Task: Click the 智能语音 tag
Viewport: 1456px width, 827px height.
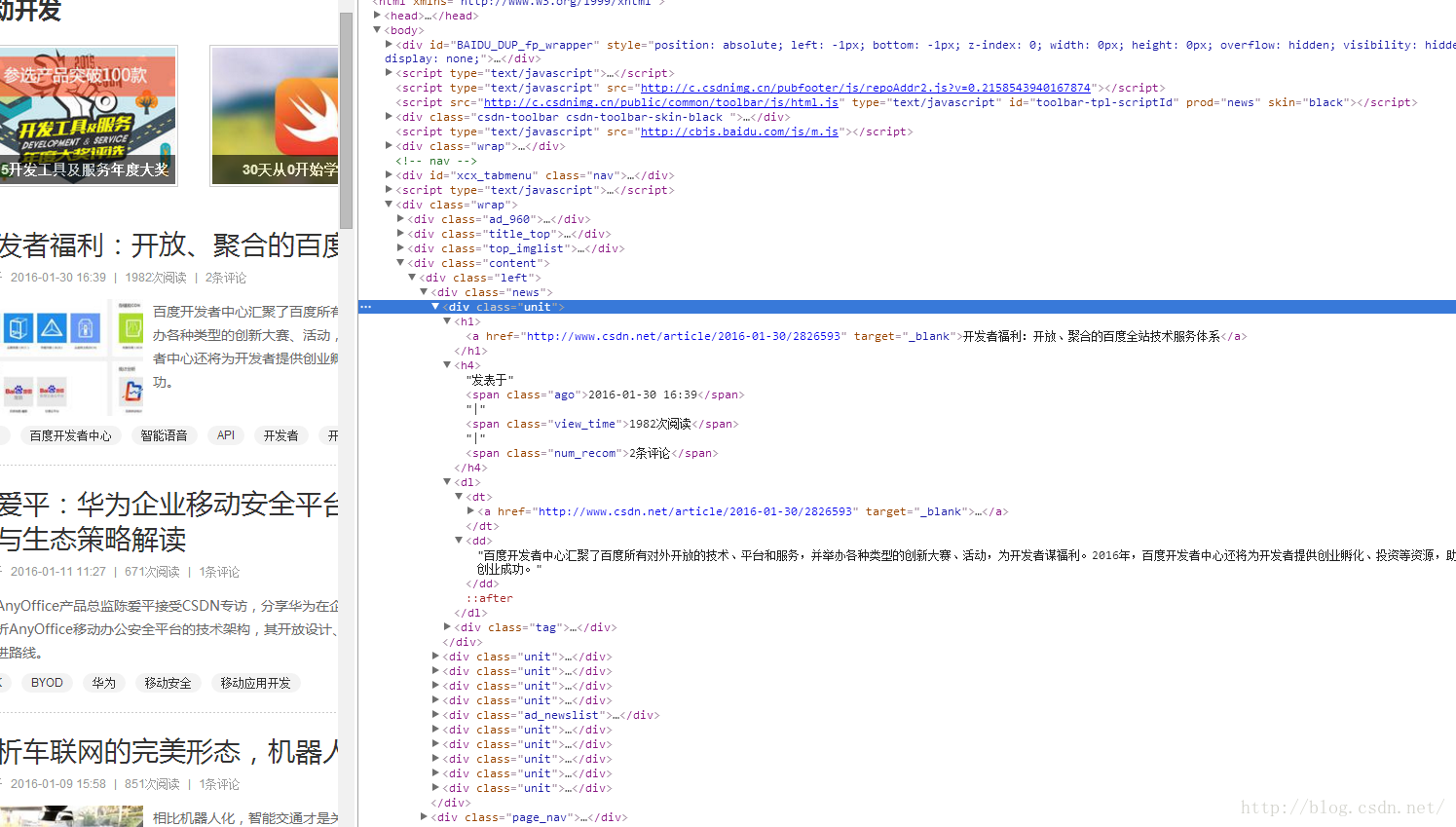Action: click(164, 435)
